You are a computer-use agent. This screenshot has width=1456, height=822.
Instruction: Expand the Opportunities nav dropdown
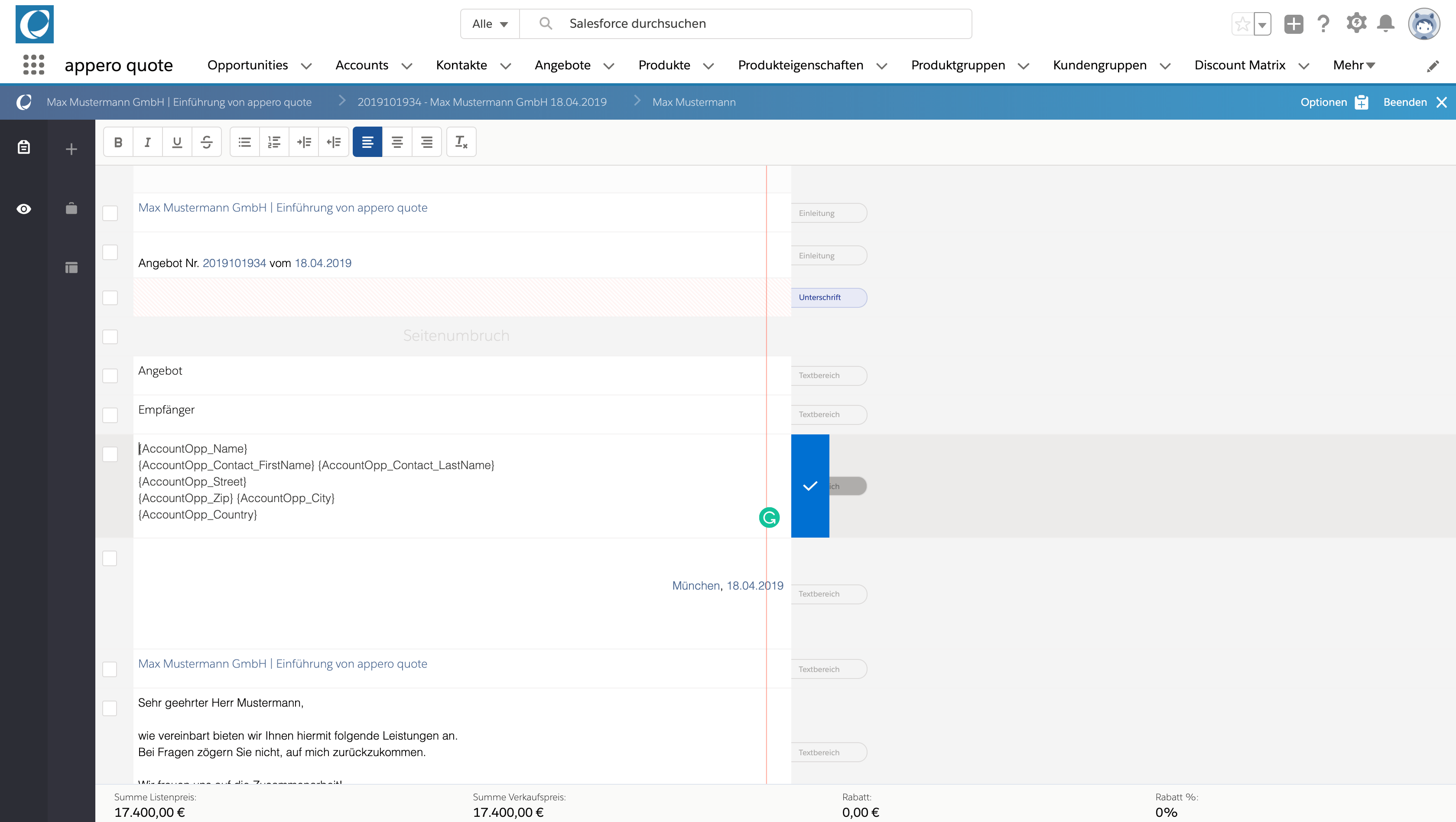(306, 66)
